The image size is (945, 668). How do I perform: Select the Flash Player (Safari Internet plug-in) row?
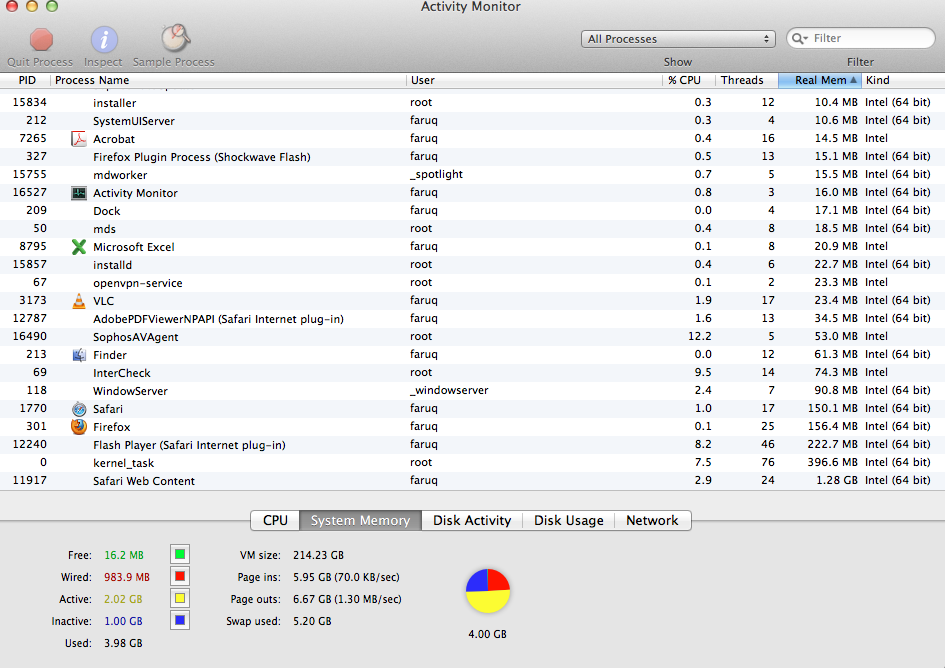click(x=472, y=444)
